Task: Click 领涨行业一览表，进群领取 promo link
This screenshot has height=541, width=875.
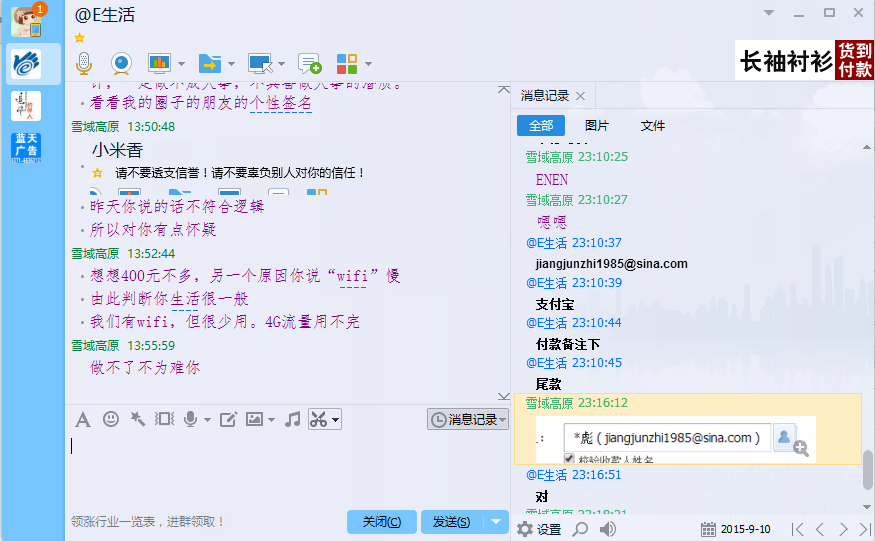Action: [148, 521]
